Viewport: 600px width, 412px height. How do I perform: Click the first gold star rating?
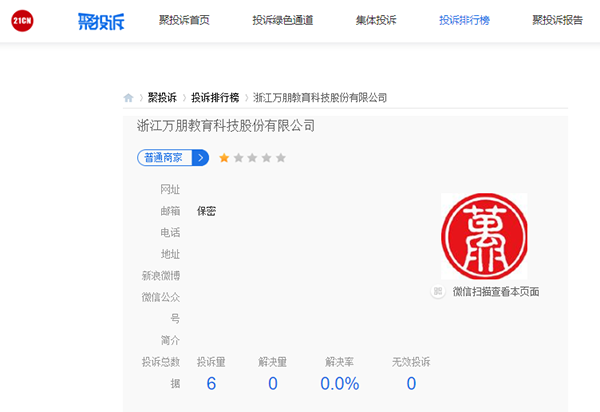[x=224, y=157]
